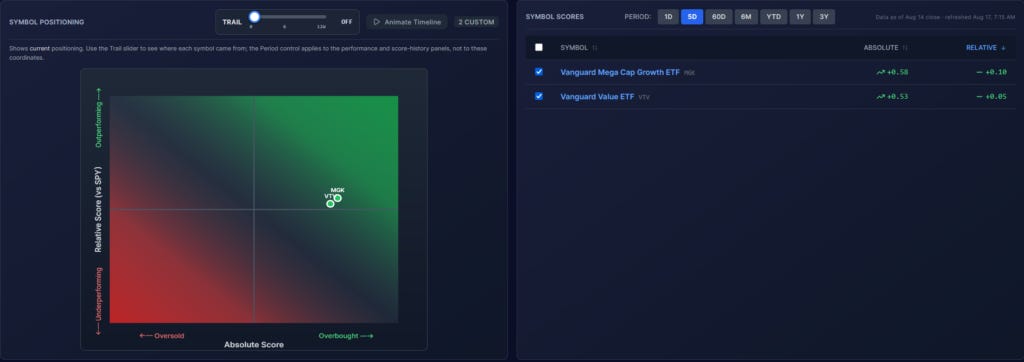Image resolution: width=1024 pixels, height=362 pixels.
Task: Click the Oversold axis label
Action: click(x=161, y=336)
